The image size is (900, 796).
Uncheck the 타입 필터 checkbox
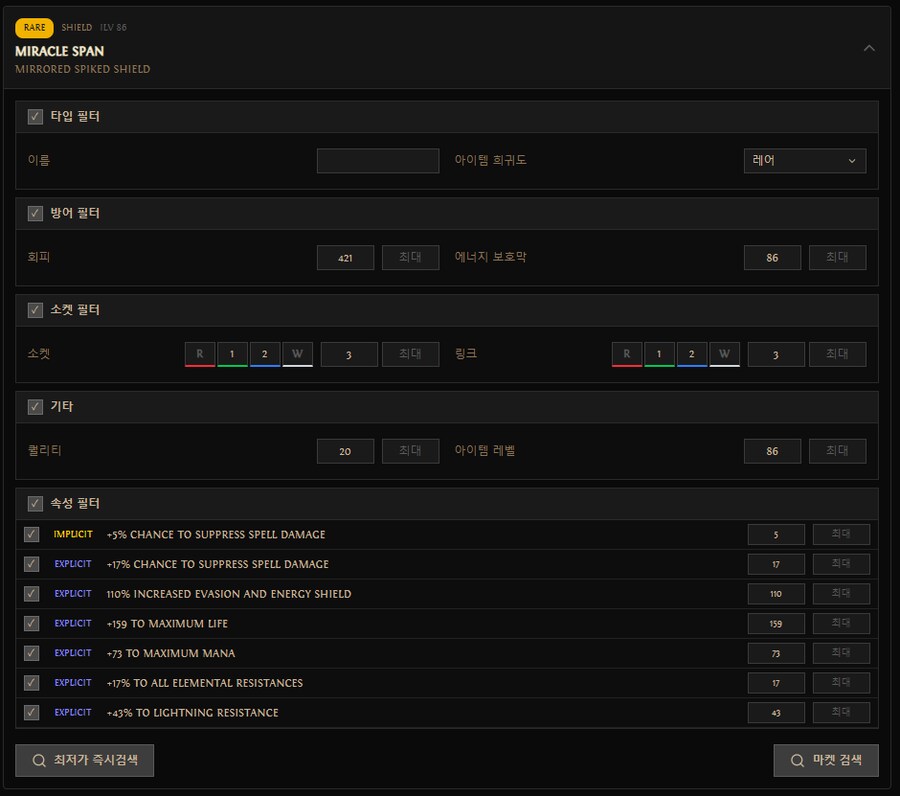coord(35,117)
